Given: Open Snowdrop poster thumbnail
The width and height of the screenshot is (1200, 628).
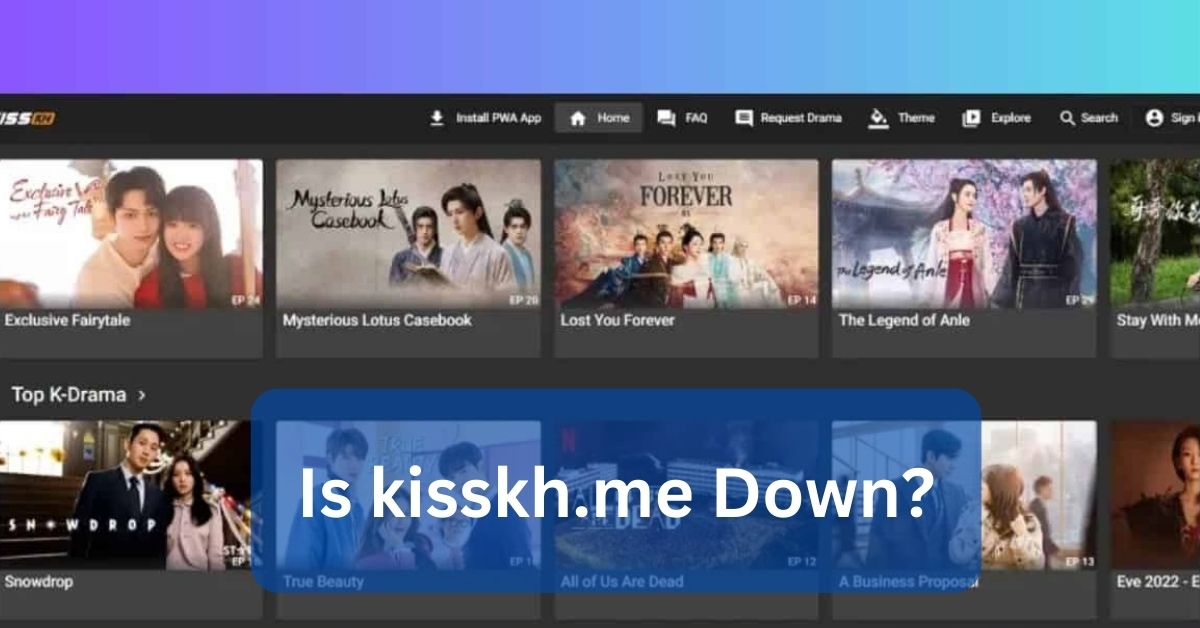Looking at the screenshot, I should point(131,495).
